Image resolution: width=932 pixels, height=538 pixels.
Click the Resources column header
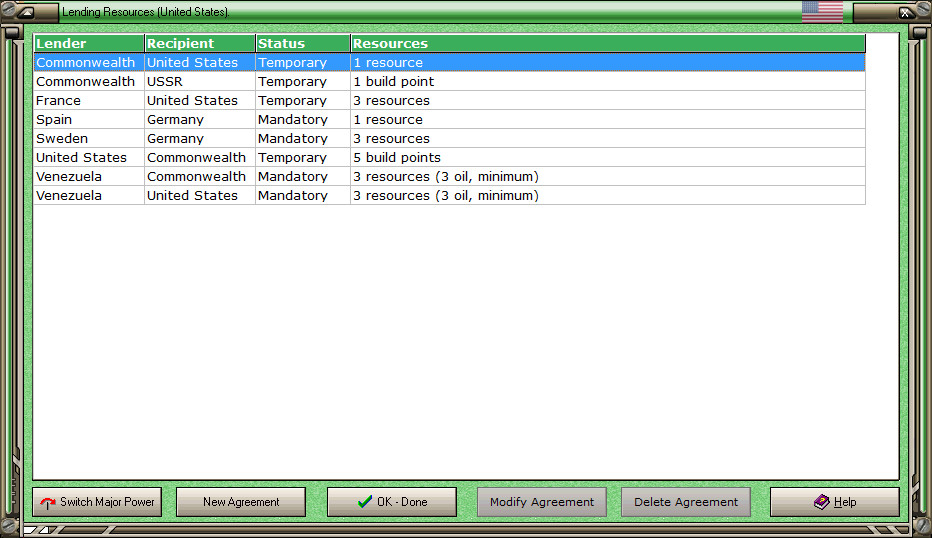(608, 43)
